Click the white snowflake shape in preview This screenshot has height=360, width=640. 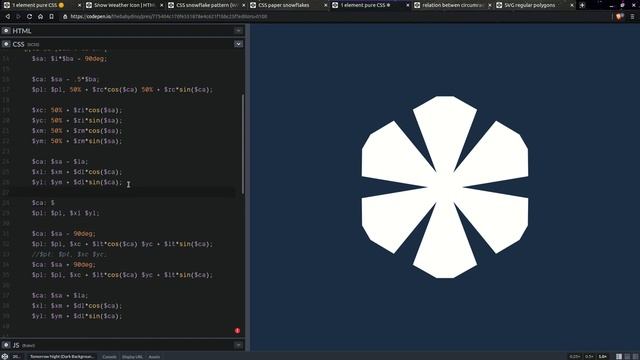[445, 187]
